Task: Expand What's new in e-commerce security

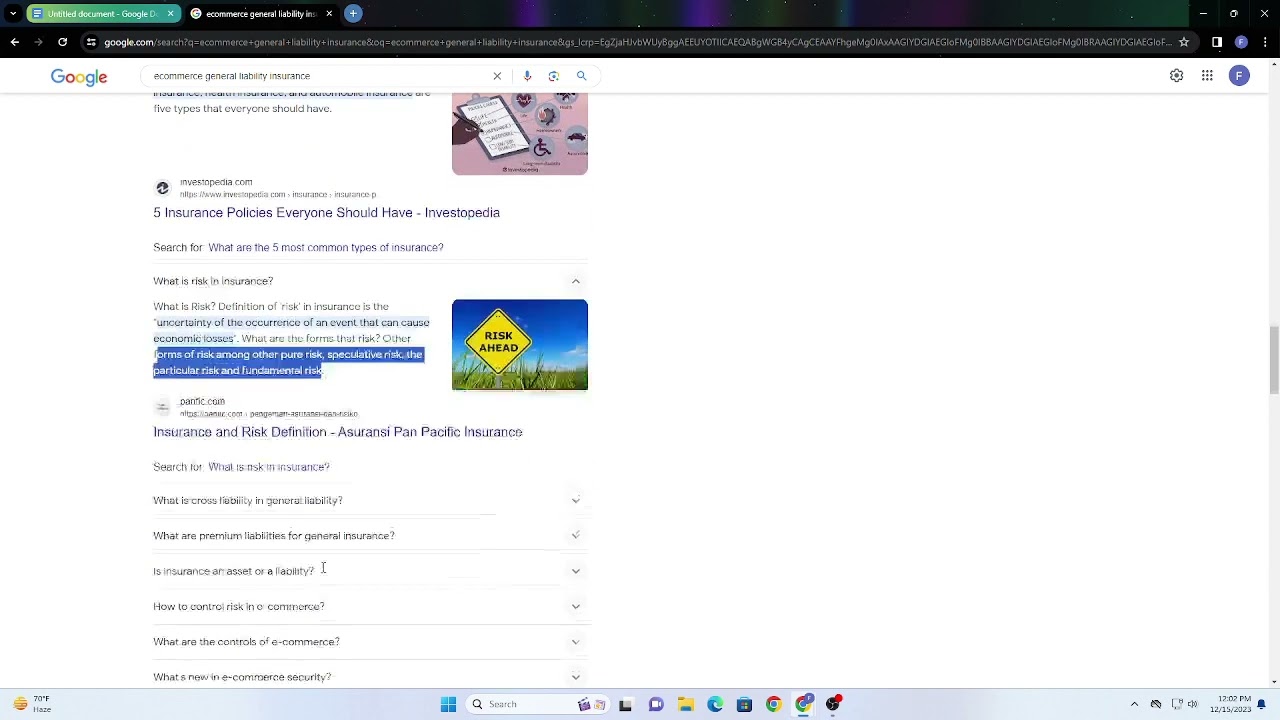Action: (370, 677)
